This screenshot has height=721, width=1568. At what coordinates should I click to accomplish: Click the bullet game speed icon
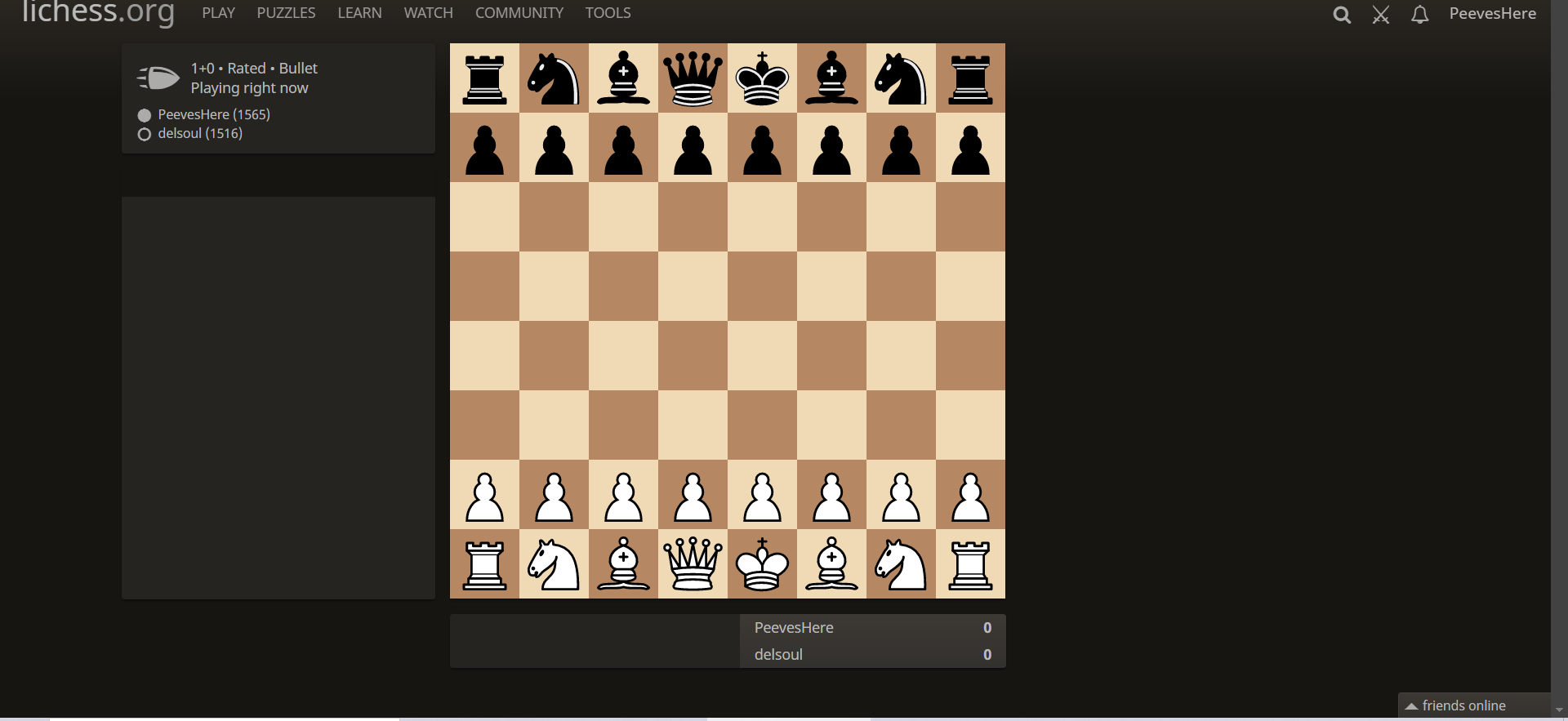coord(158,78)
